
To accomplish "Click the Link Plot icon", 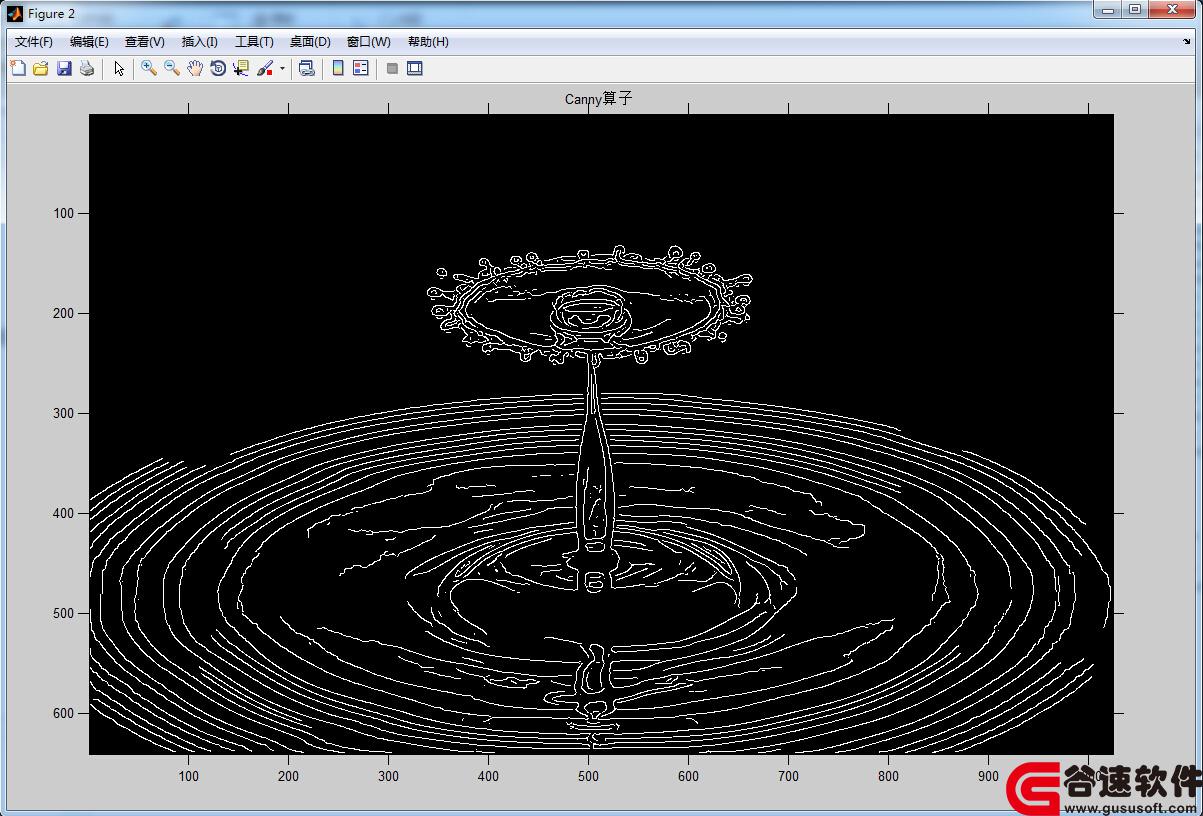I will tap(307, 68).
